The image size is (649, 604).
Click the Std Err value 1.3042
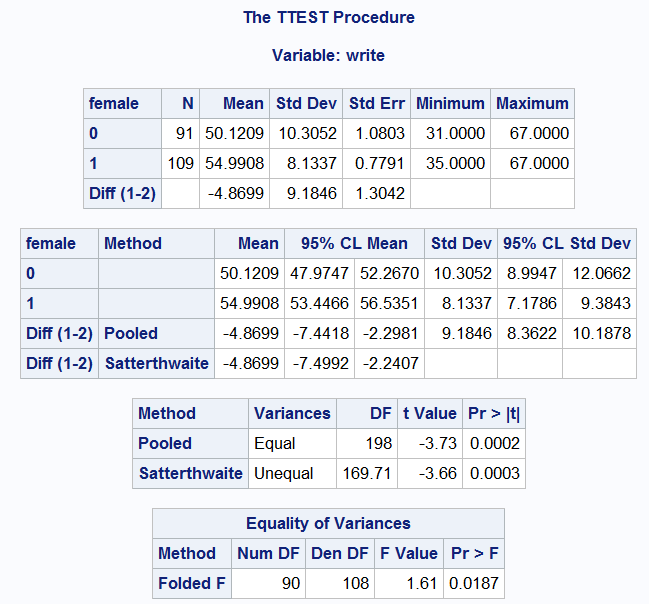click(x=380, y=193)
